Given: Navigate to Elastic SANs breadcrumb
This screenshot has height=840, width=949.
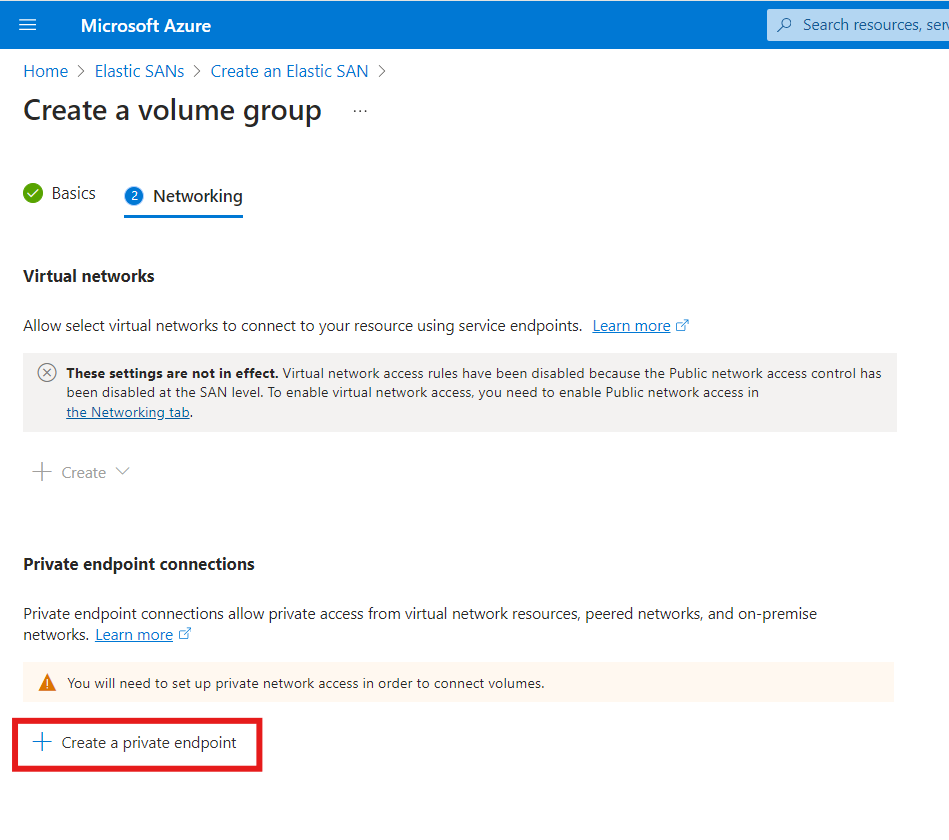Looking at the screenshot, I should 139,71.
